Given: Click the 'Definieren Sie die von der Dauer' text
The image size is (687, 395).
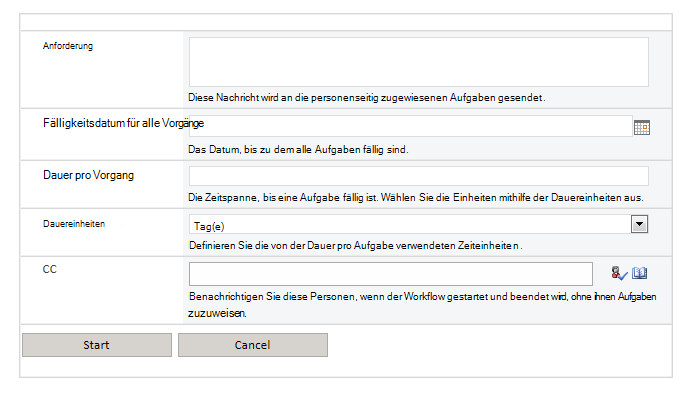Looking at the screenshot, I should coord(355,245).
